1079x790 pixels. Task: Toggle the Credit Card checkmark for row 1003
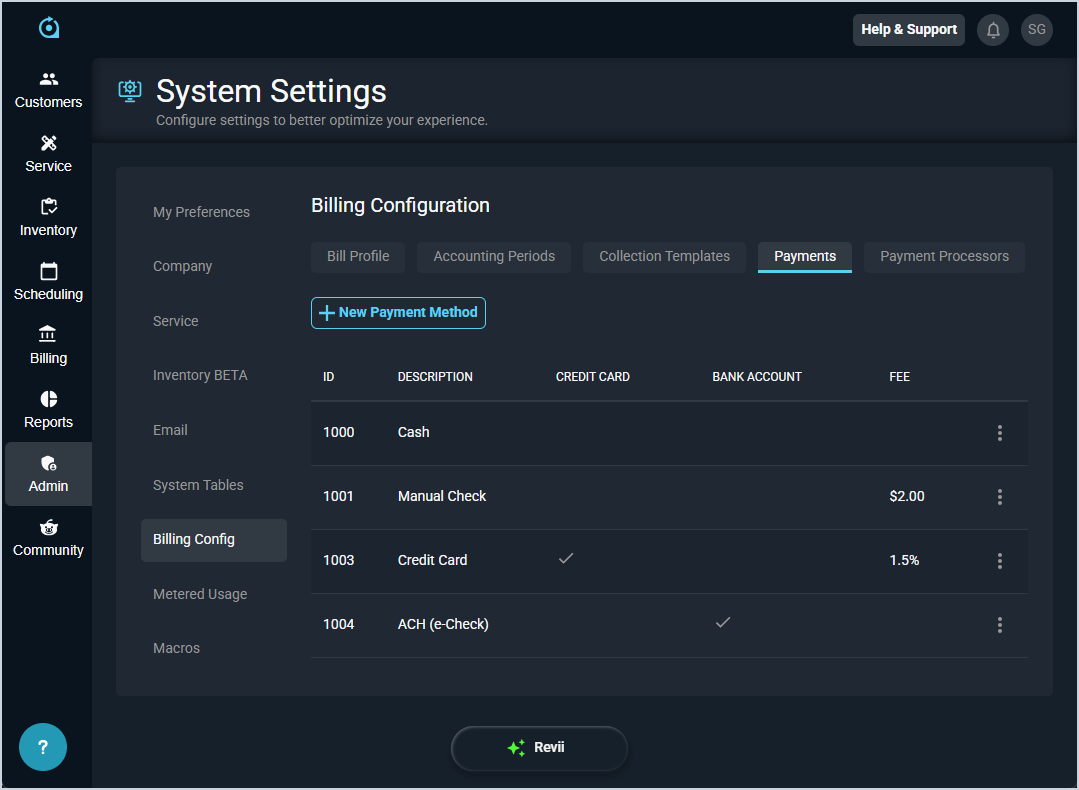(566, 559)
